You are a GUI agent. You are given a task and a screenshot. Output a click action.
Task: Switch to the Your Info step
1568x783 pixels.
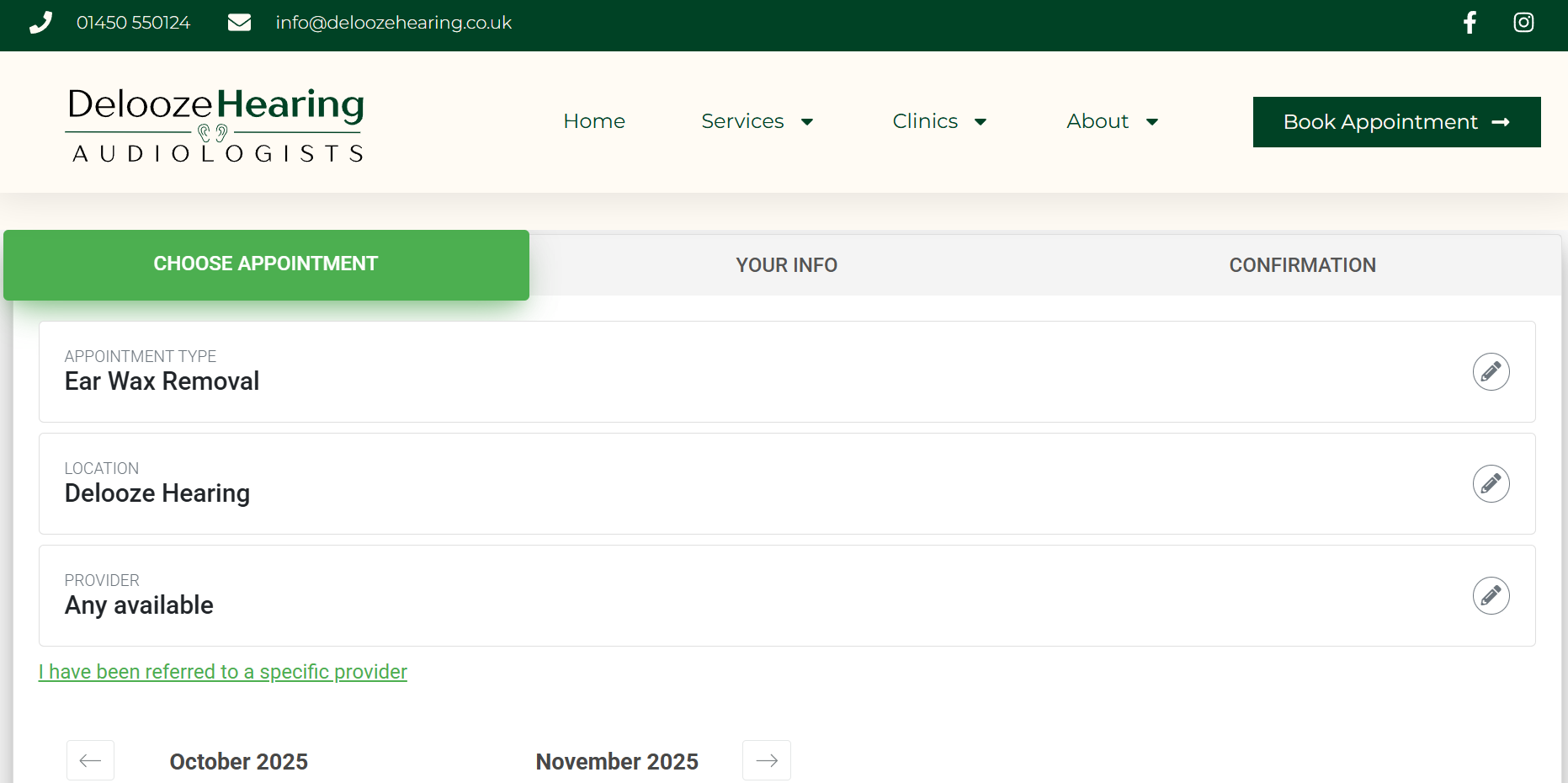pos(786,265)
